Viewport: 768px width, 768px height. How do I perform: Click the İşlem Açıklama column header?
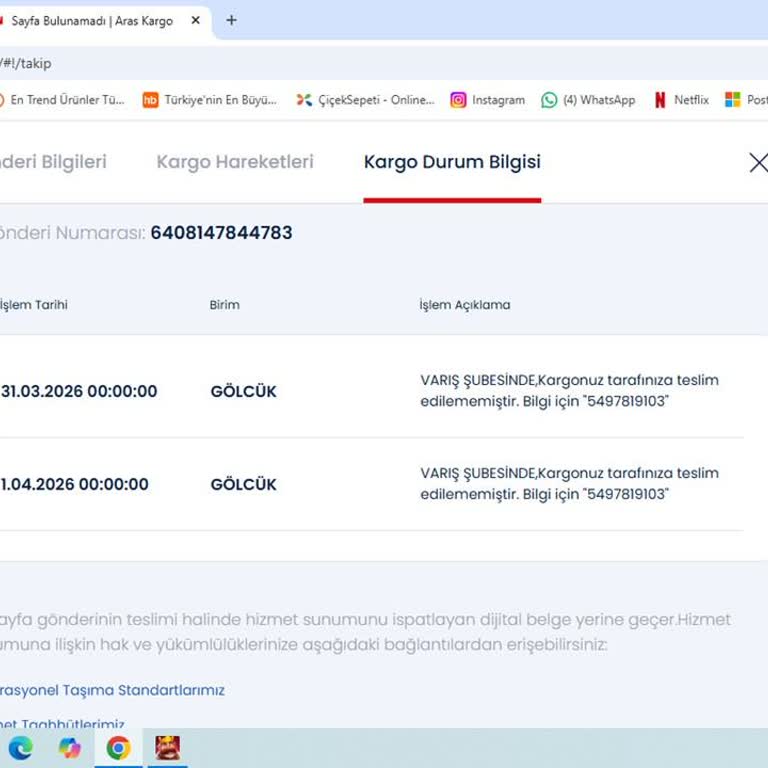pos(465,305)
